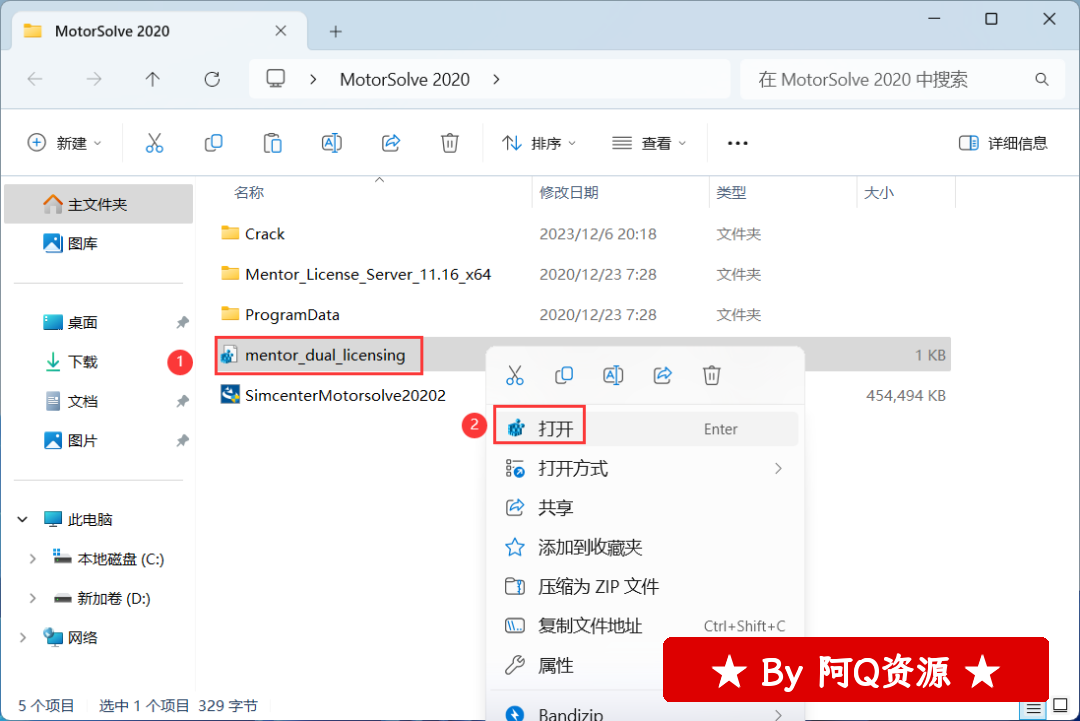Screen dimensions: 1080x721
Task: Open 图片 in the sidebar
Action: [x=98, y=441]
